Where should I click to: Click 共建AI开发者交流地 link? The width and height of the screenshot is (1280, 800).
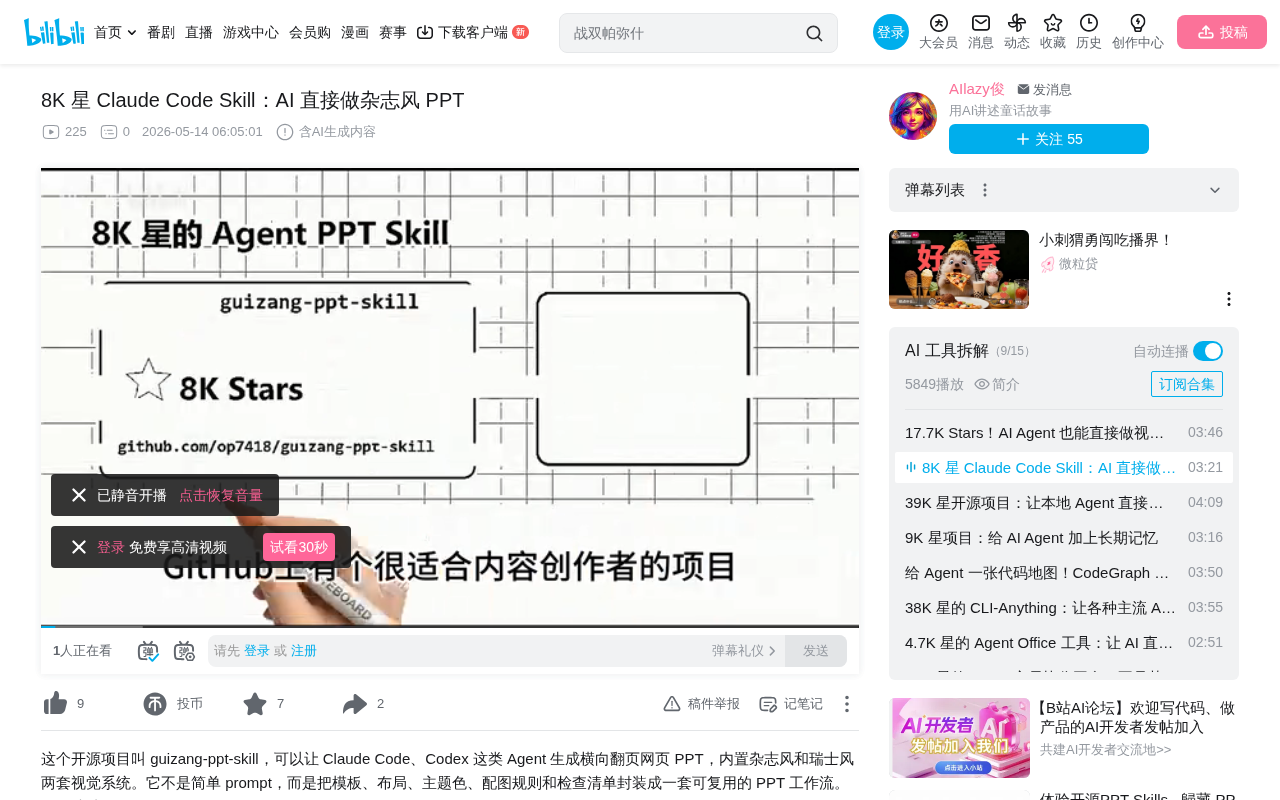[1106, 749]
